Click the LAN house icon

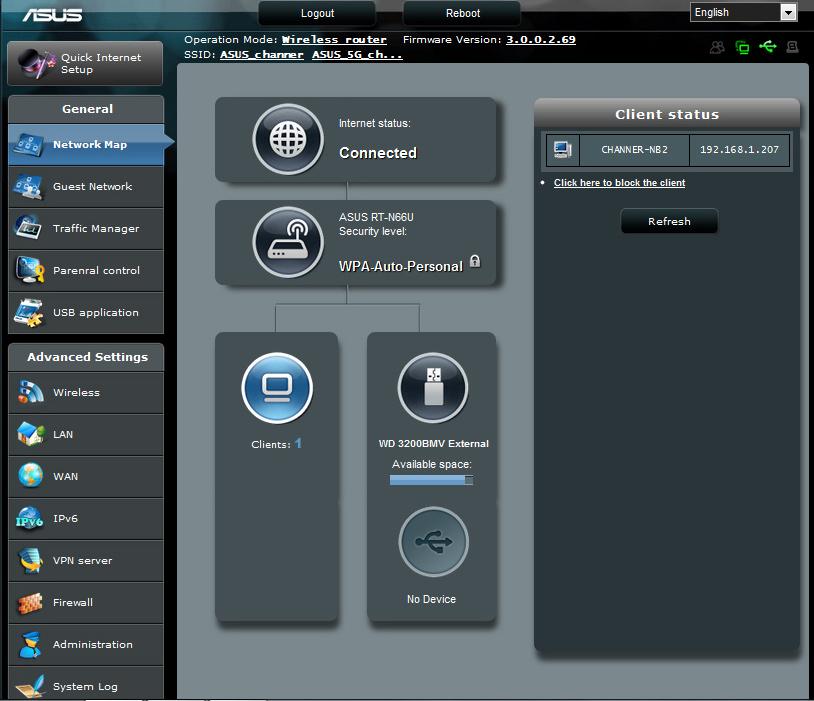click(30, 434)
